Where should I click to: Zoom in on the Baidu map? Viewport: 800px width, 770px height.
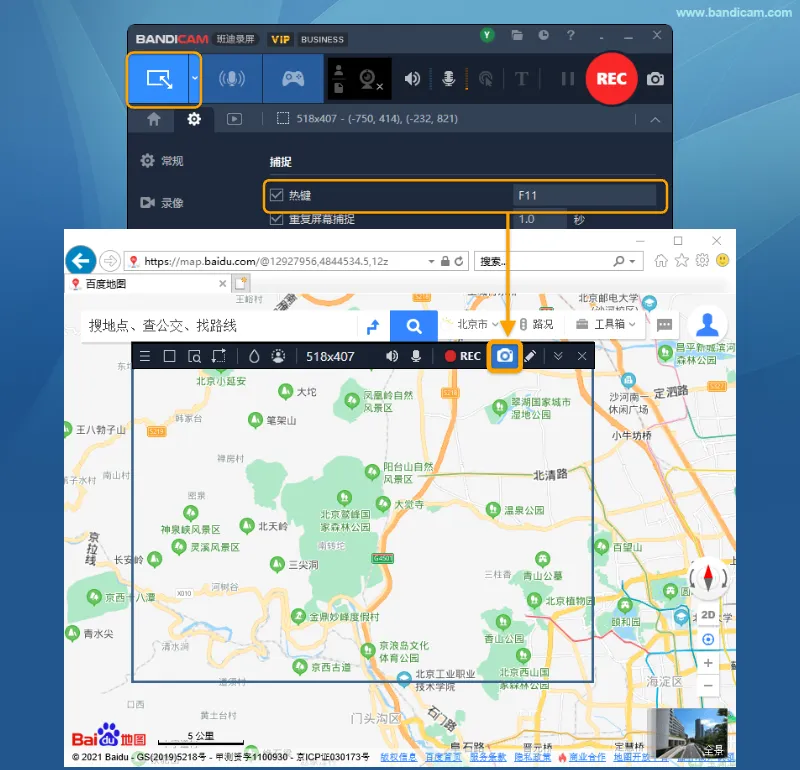tap(708, 663)
